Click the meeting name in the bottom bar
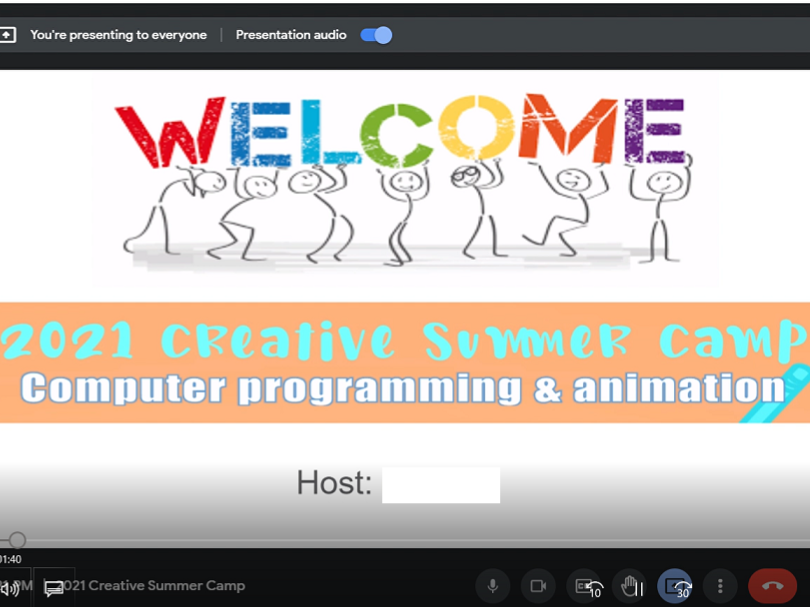Screen dimensions: 810x607 (155, 586)
